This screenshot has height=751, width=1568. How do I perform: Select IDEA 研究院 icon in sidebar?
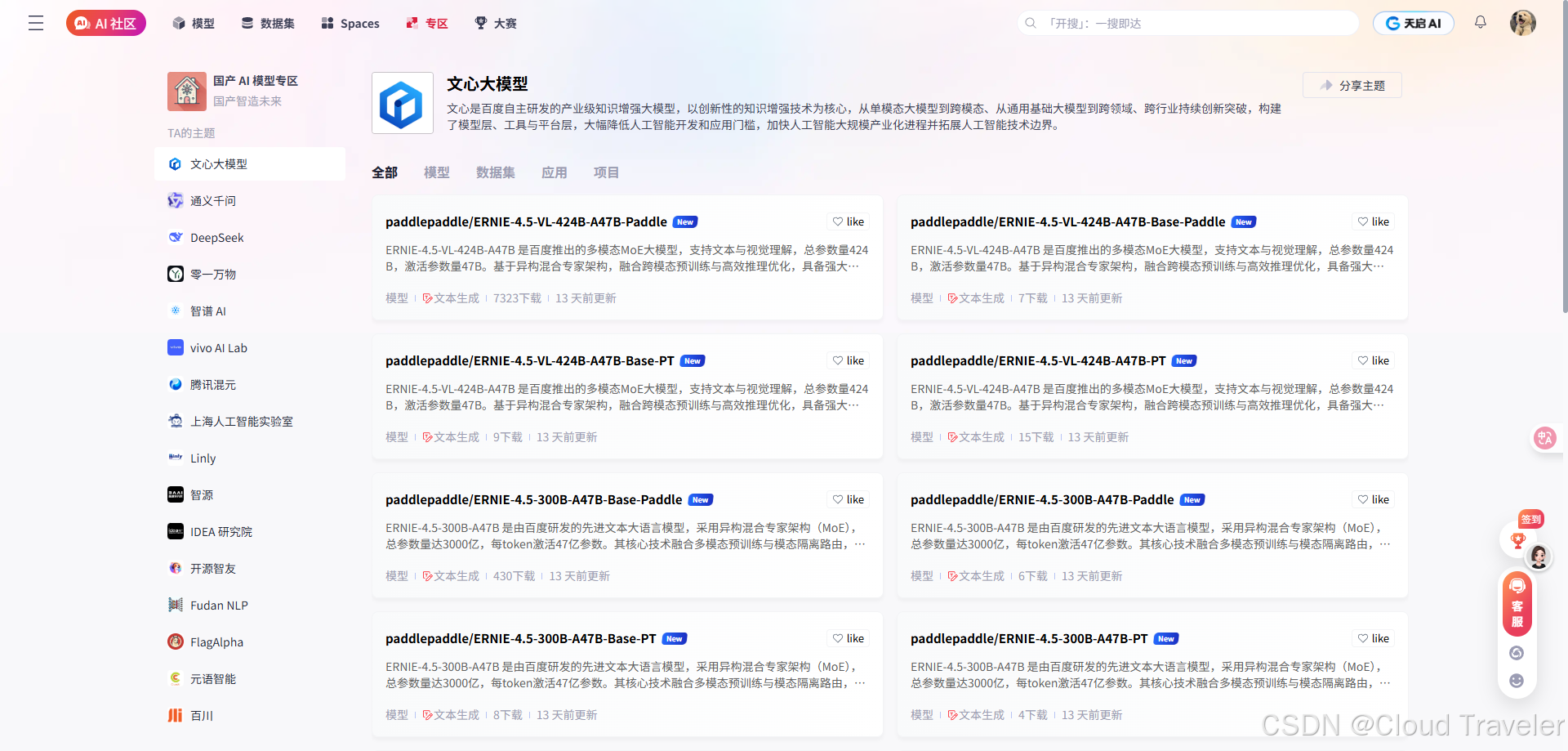[x=176, y=531]
